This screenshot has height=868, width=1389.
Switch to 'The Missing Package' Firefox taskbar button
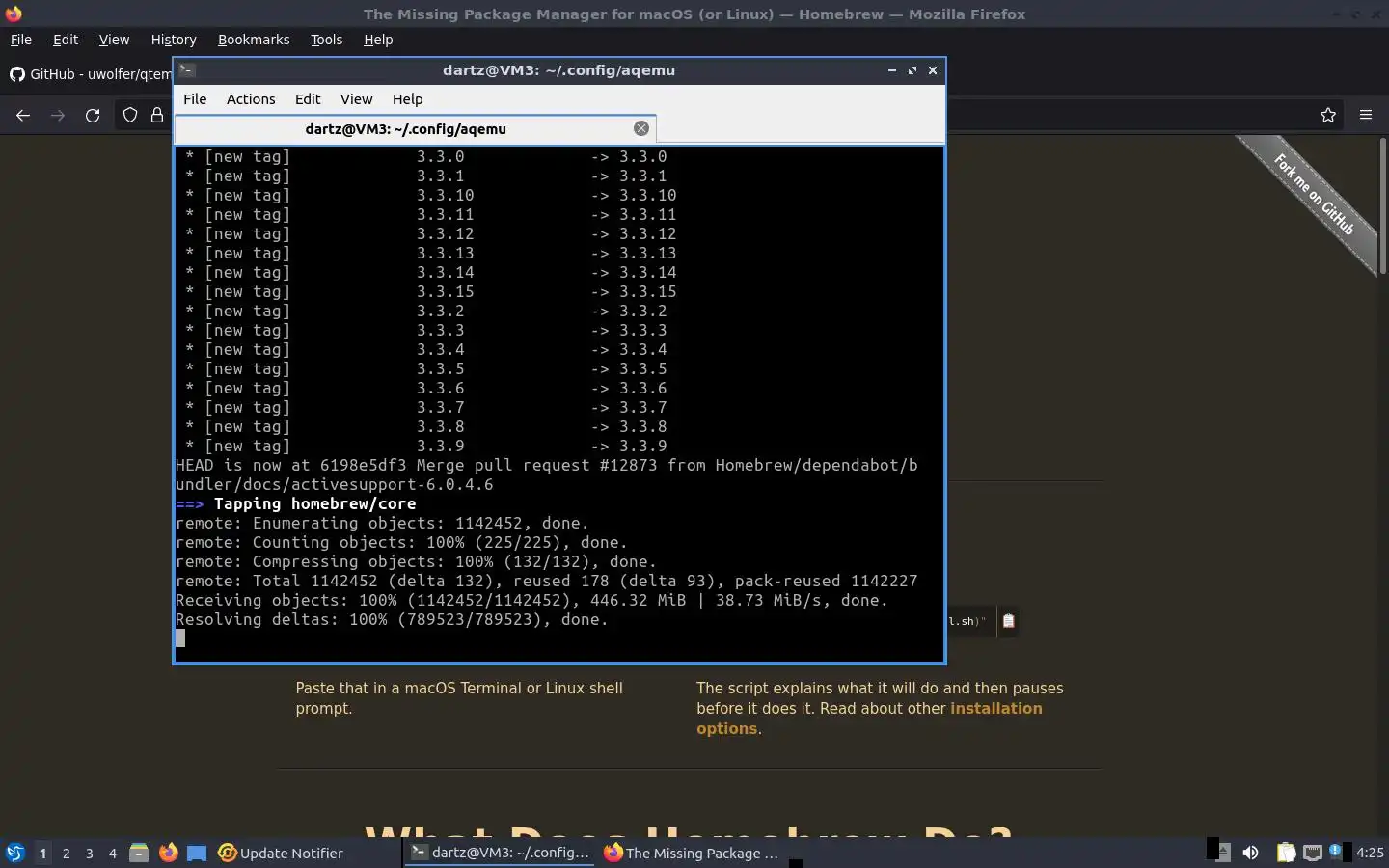tap(692, 853)
